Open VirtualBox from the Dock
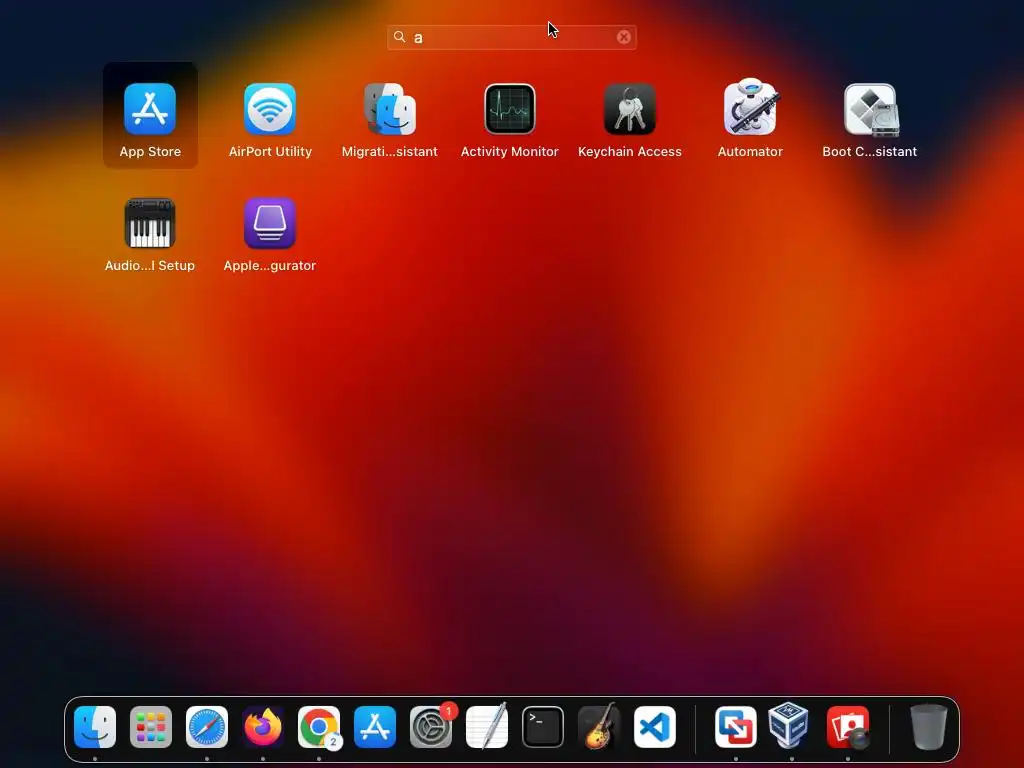Image resolution: width=1024 pixels, height=768 pixels. pyautogui.click(x=788, y=726)
